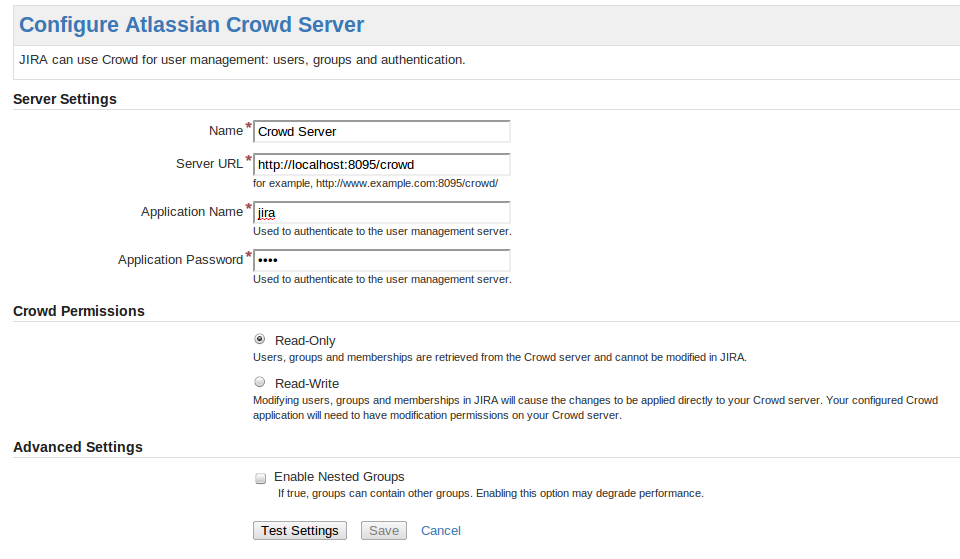Screen dimensions: 960x559
Task: Click the Cancel link
Action: point(441,531)
